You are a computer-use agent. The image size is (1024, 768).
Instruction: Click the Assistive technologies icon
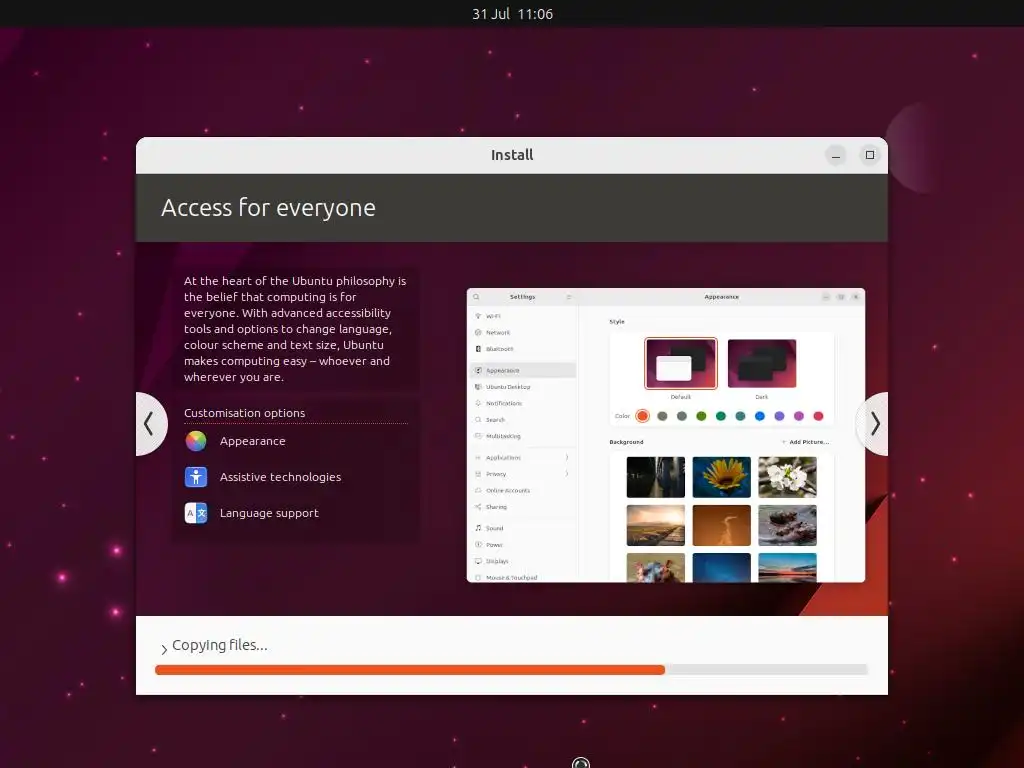coord(196,477)
